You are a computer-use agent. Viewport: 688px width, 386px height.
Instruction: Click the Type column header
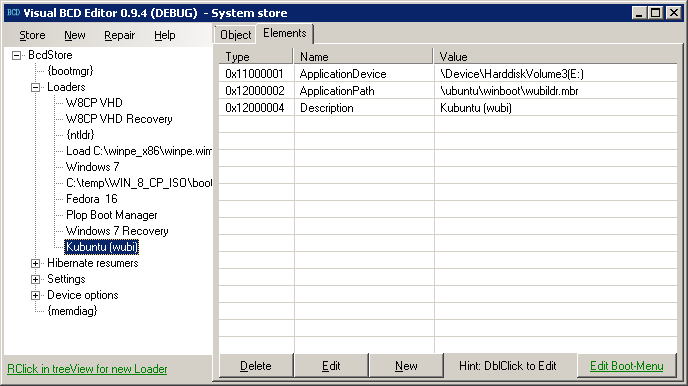[255, 57]
